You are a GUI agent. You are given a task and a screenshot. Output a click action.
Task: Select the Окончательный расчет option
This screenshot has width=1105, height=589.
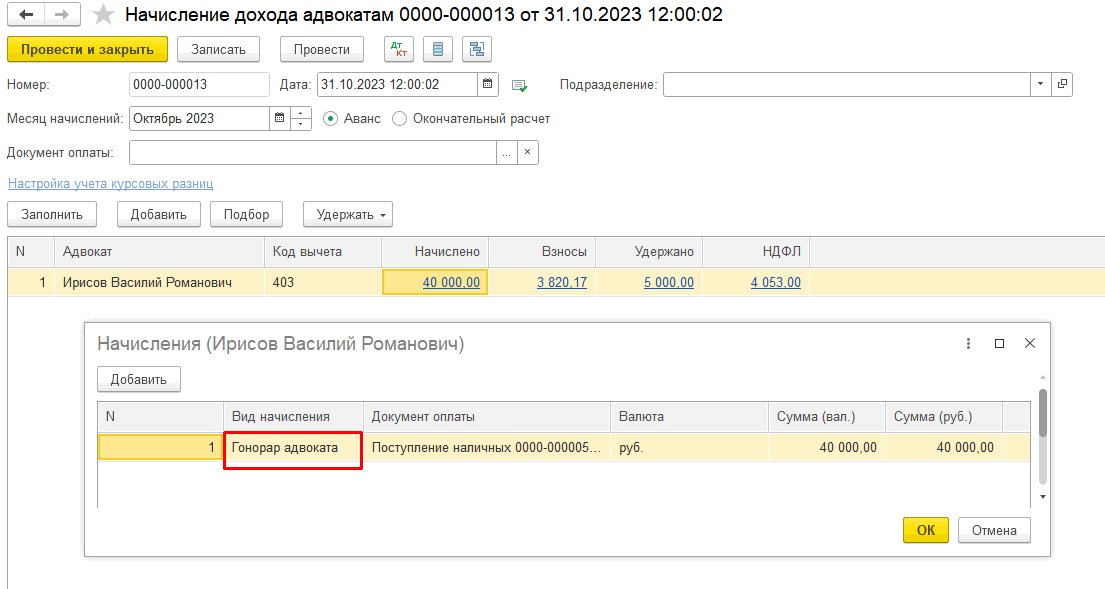click(400, 118)
